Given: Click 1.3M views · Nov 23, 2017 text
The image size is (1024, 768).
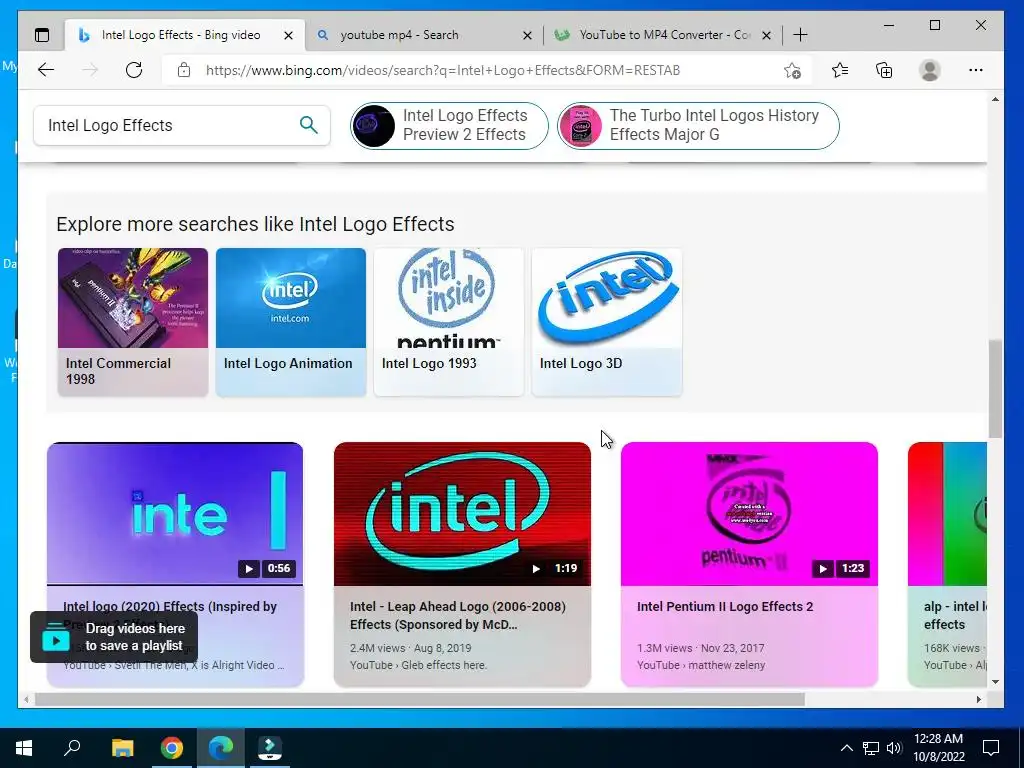Looking at the screenshot, I should (x=701, y=648).
